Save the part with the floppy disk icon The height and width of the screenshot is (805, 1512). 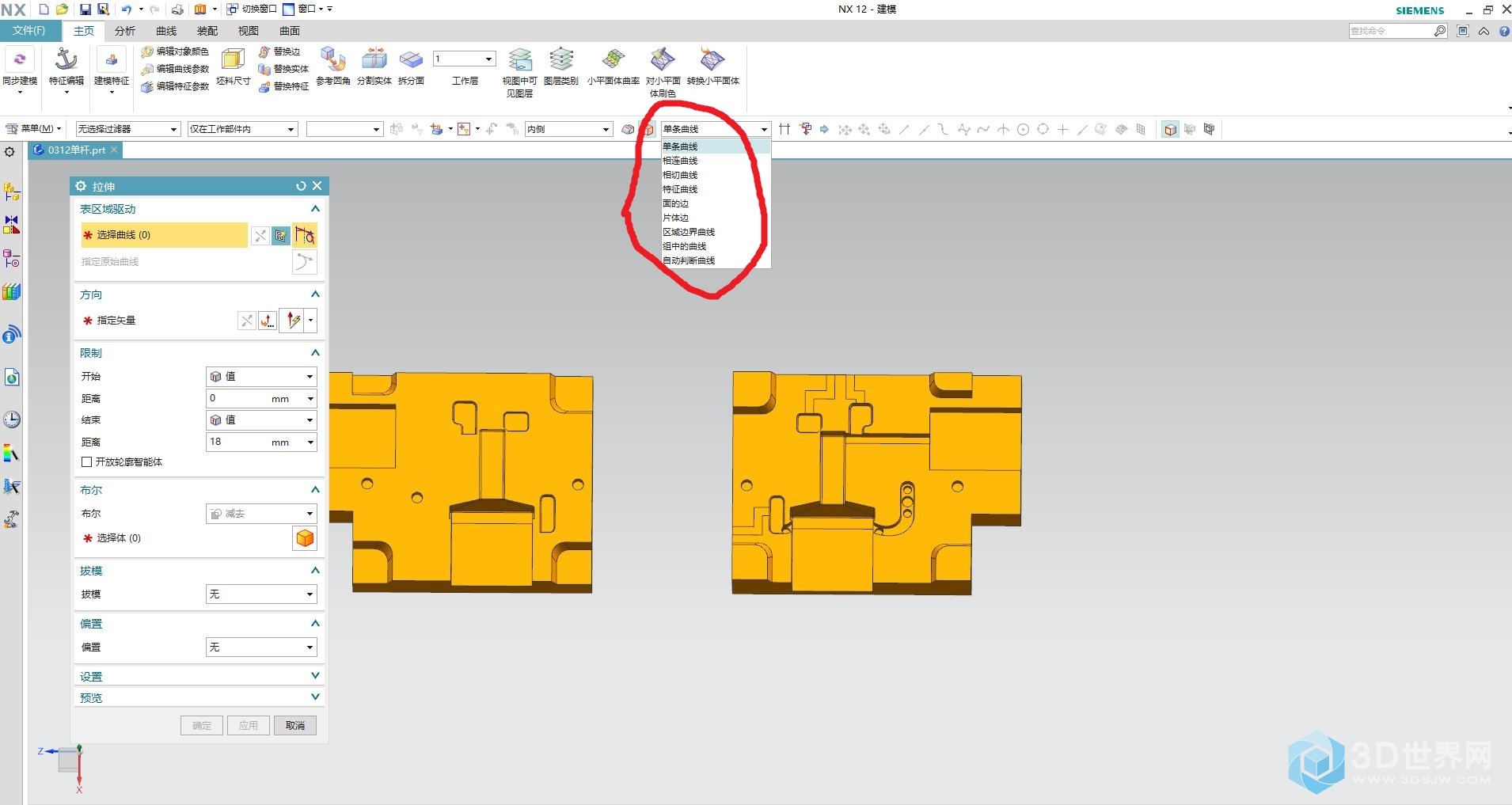(85, 9)
